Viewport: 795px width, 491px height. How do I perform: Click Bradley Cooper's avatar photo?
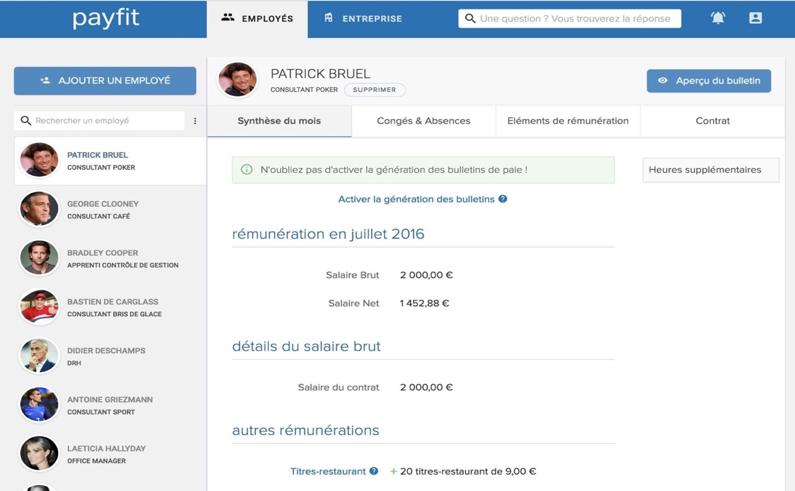click(x=39, y=258)
